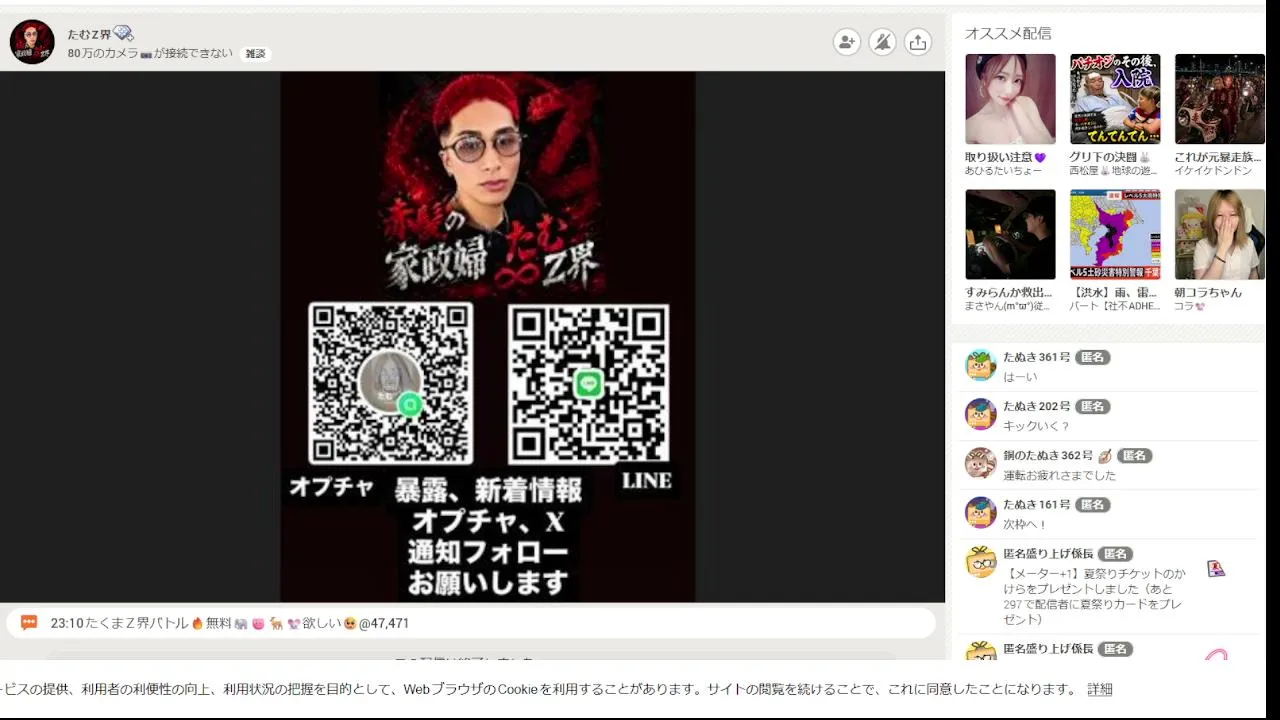
Task: Click the オススメ配信 section heading
Action: (1008, 33)
